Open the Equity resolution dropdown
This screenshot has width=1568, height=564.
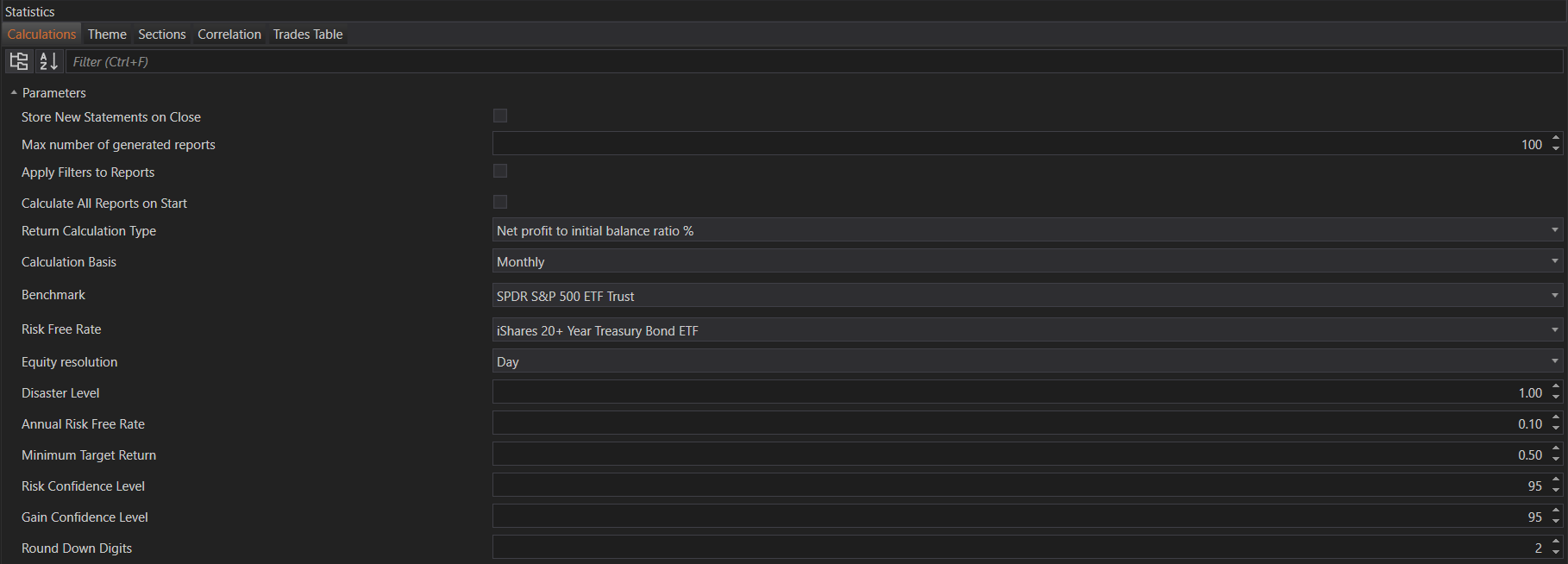pos(1026,361)
